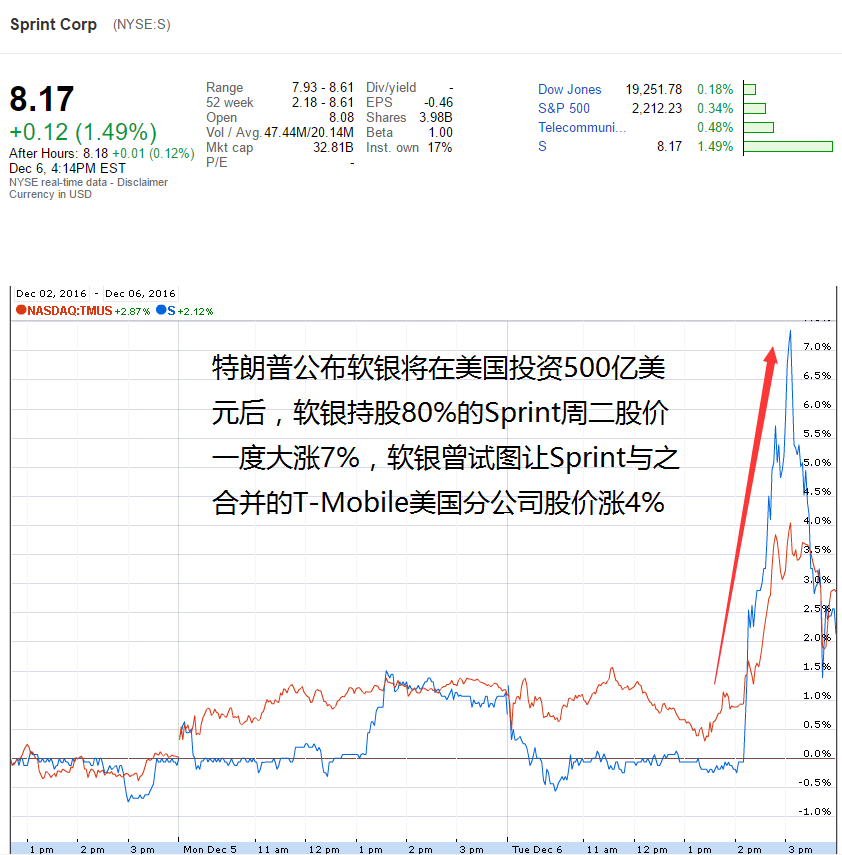Click the 7.0% y-axis label
The image size is (842, 855).
click(817, 347)
